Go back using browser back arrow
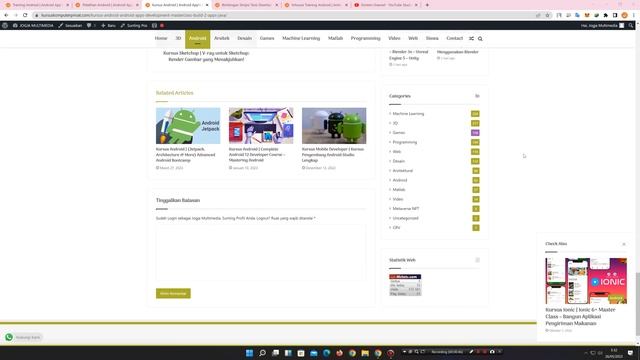This screenshot has height=360, width=640. point(6,15)
